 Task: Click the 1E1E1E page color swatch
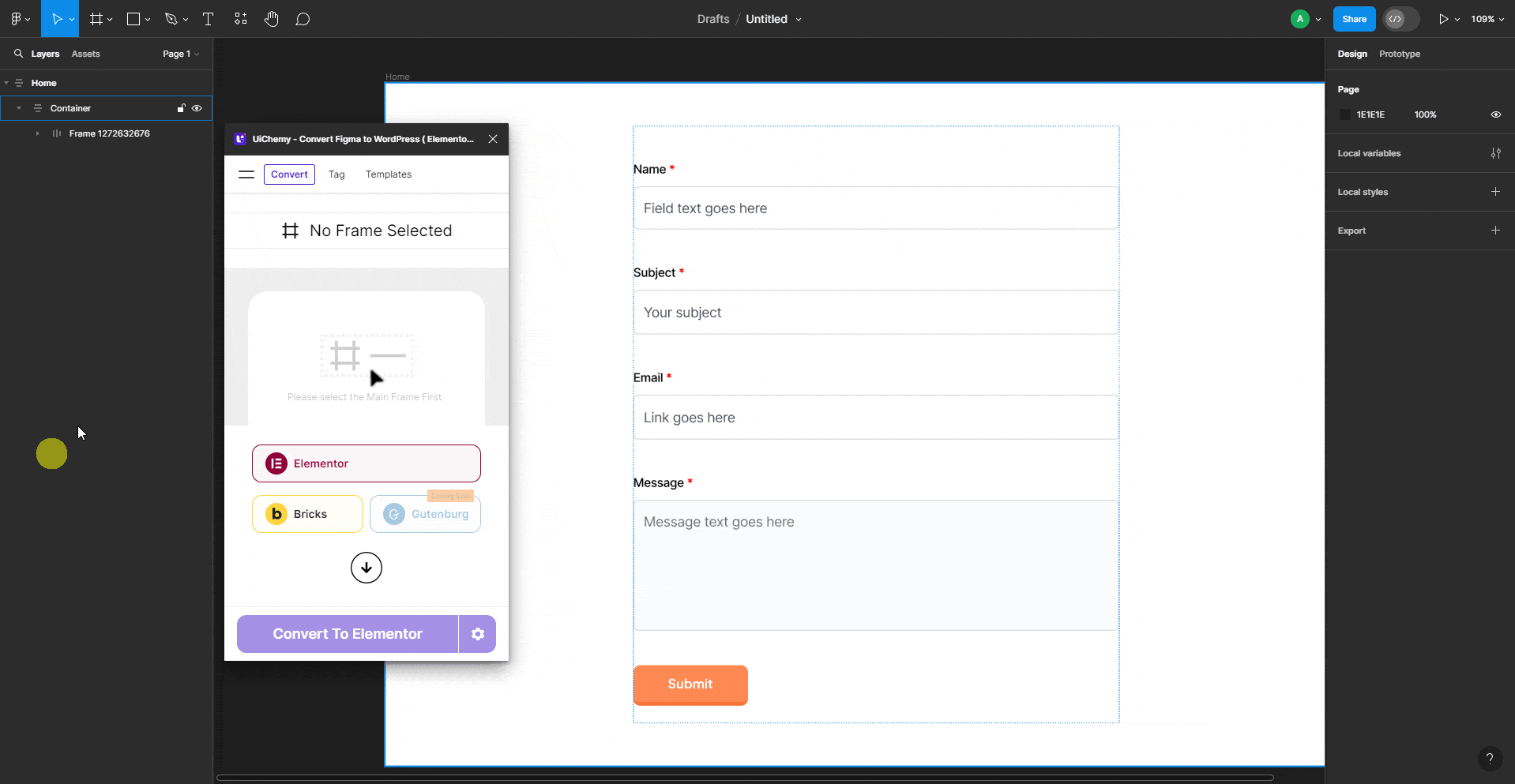coord(1345,114)
